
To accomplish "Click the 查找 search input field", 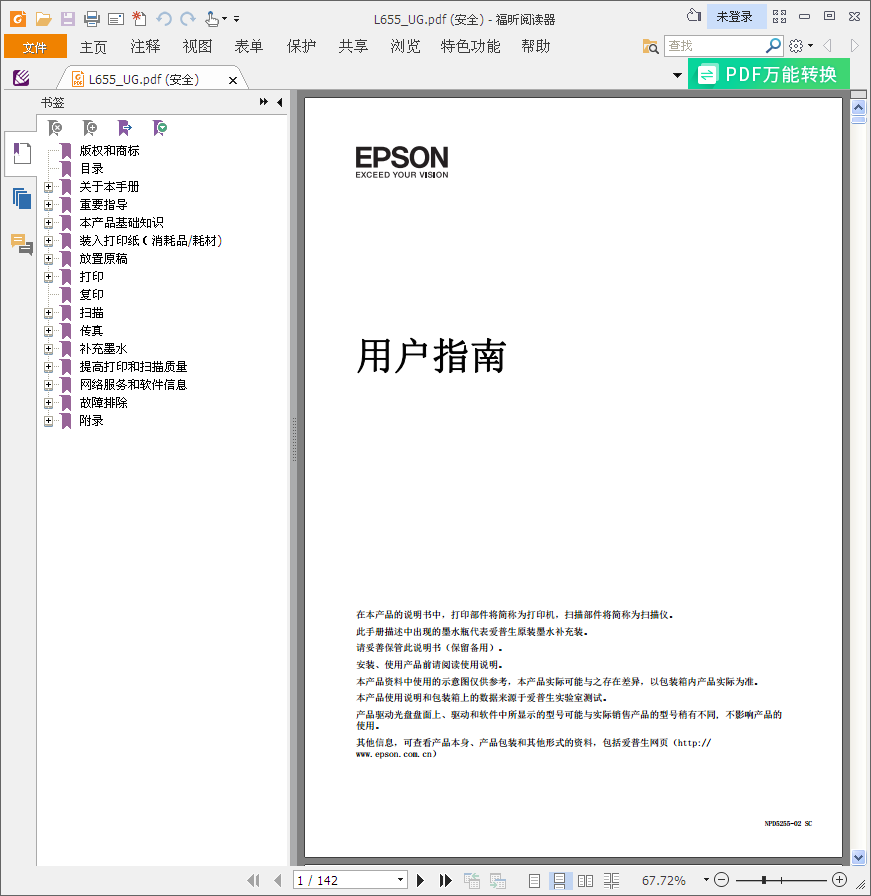I will click(714, 46).
